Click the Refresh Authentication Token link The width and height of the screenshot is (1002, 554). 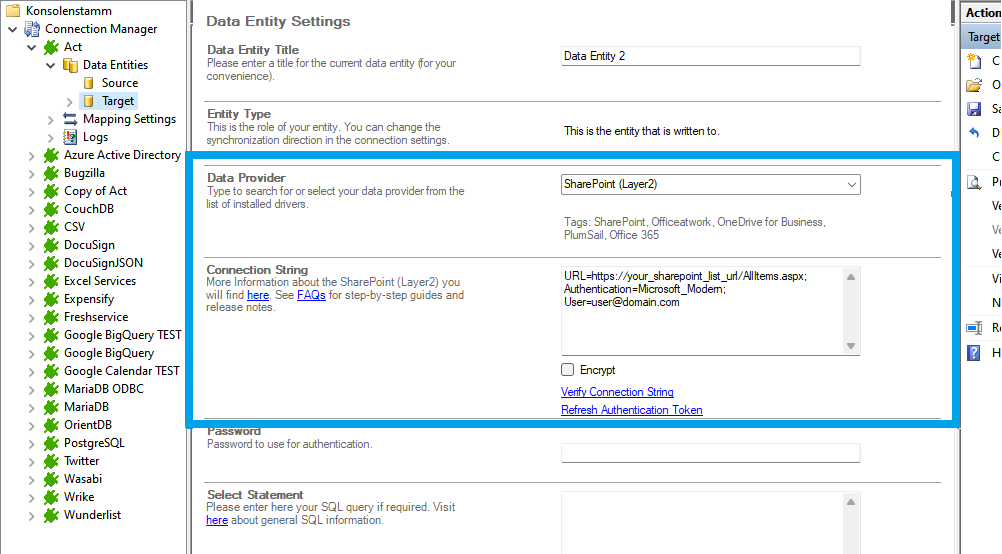tap(632, 410)
